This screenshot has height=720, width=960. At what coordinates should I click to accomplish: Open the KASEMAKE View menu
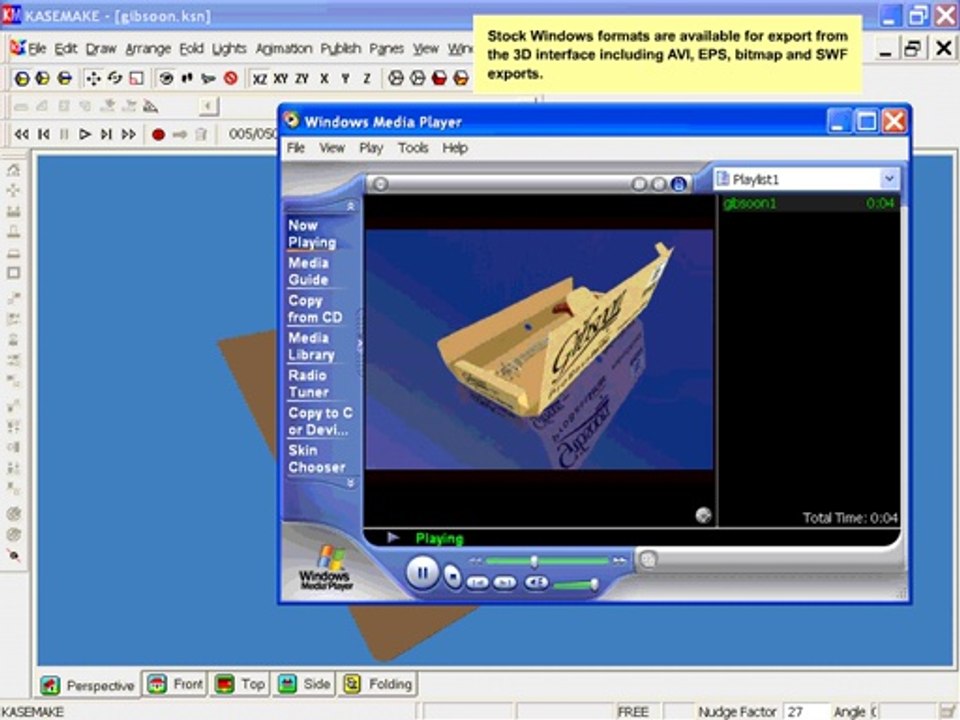tap(426, 48)
